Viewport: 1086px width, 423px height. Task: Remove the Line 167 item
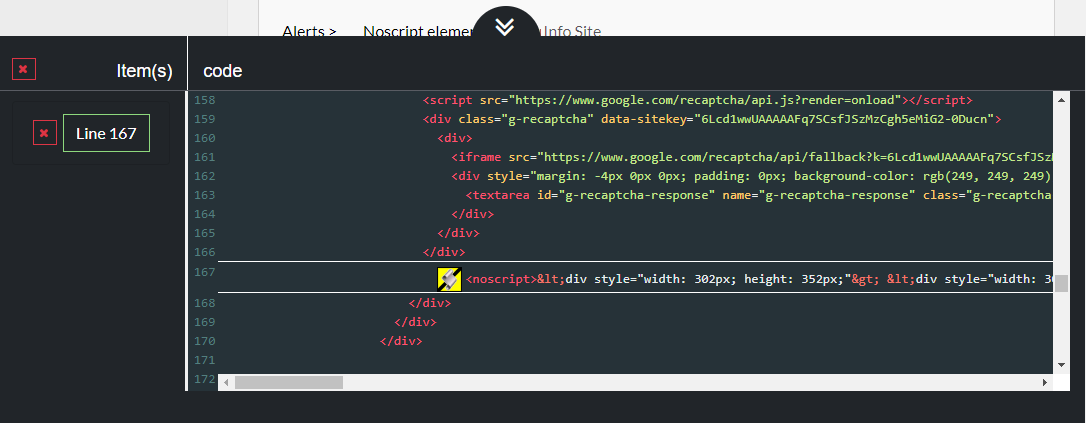click(44, 133)
